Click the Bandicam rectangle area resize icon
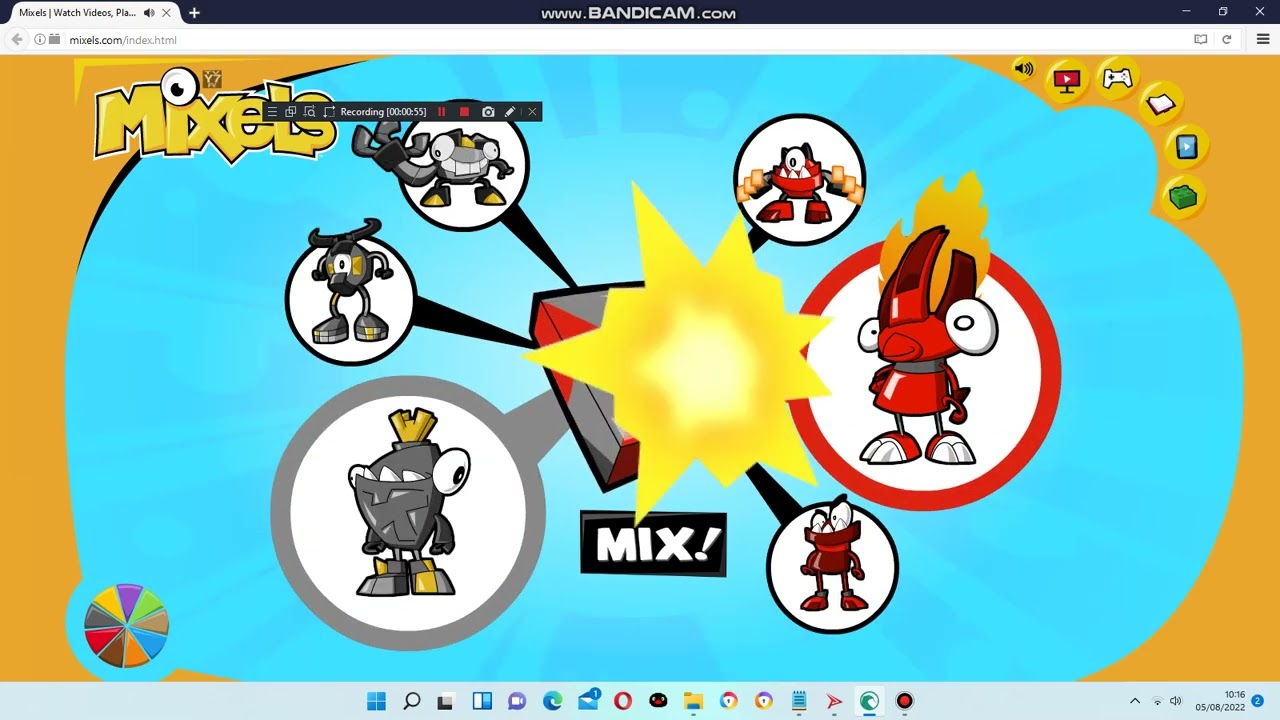The image size is (1280, 720). [x=329, y=112]
